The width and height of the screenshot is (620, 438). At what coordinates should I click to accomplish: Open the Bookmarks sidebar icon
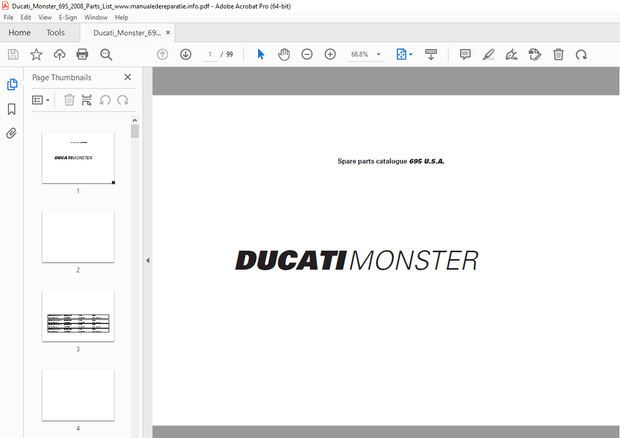click(x=12, y=109)
